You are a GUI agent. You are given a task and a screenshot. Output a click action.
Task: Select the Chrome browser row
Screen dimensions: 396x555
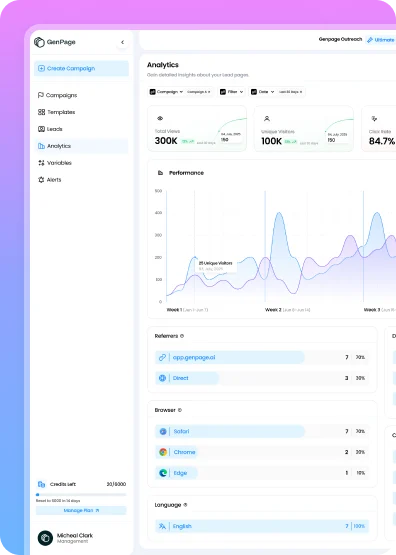pyautogui.click(x=262, y=452)
